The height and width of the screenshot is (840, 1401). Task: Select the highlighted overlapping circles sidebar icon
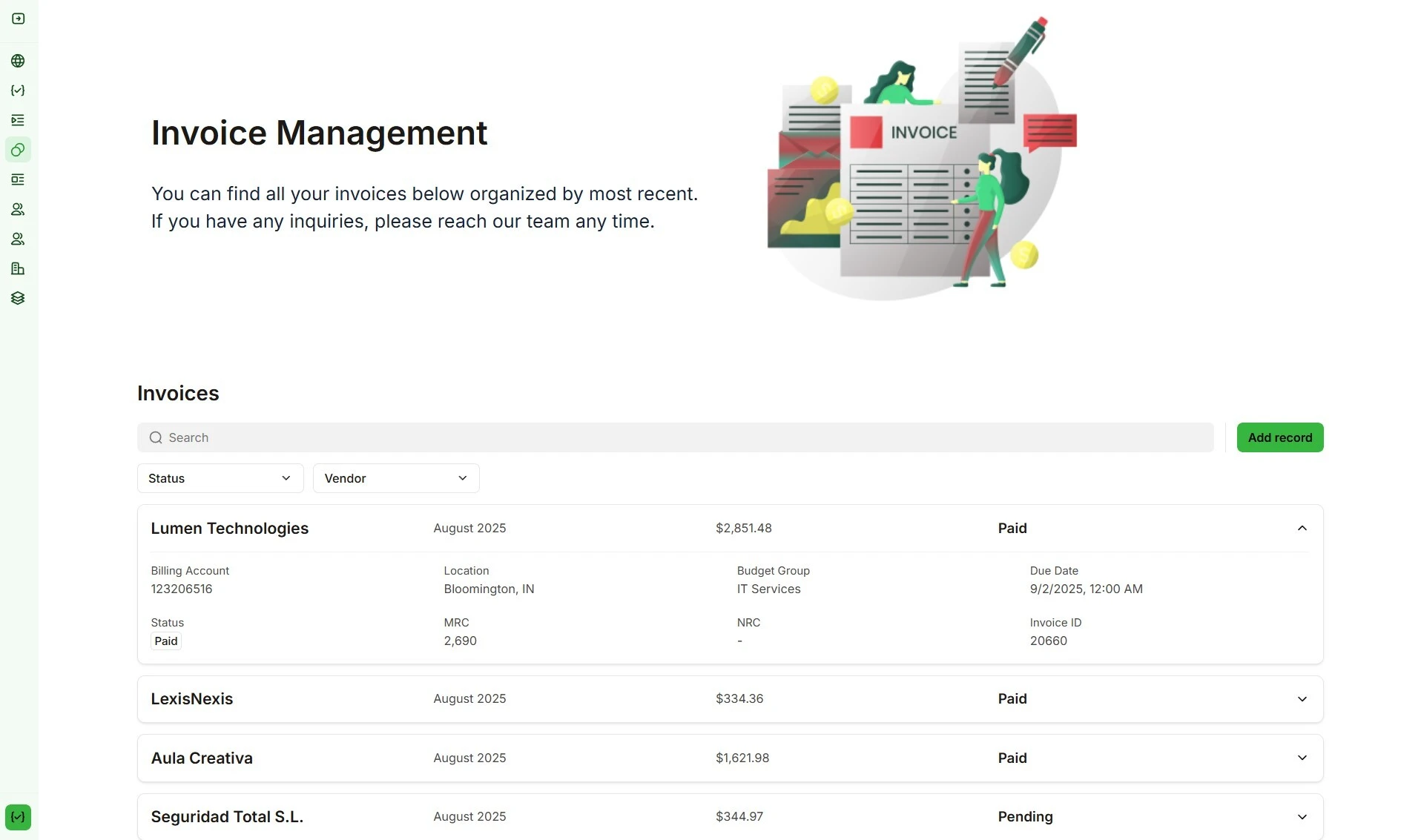[x=19, y=150]
